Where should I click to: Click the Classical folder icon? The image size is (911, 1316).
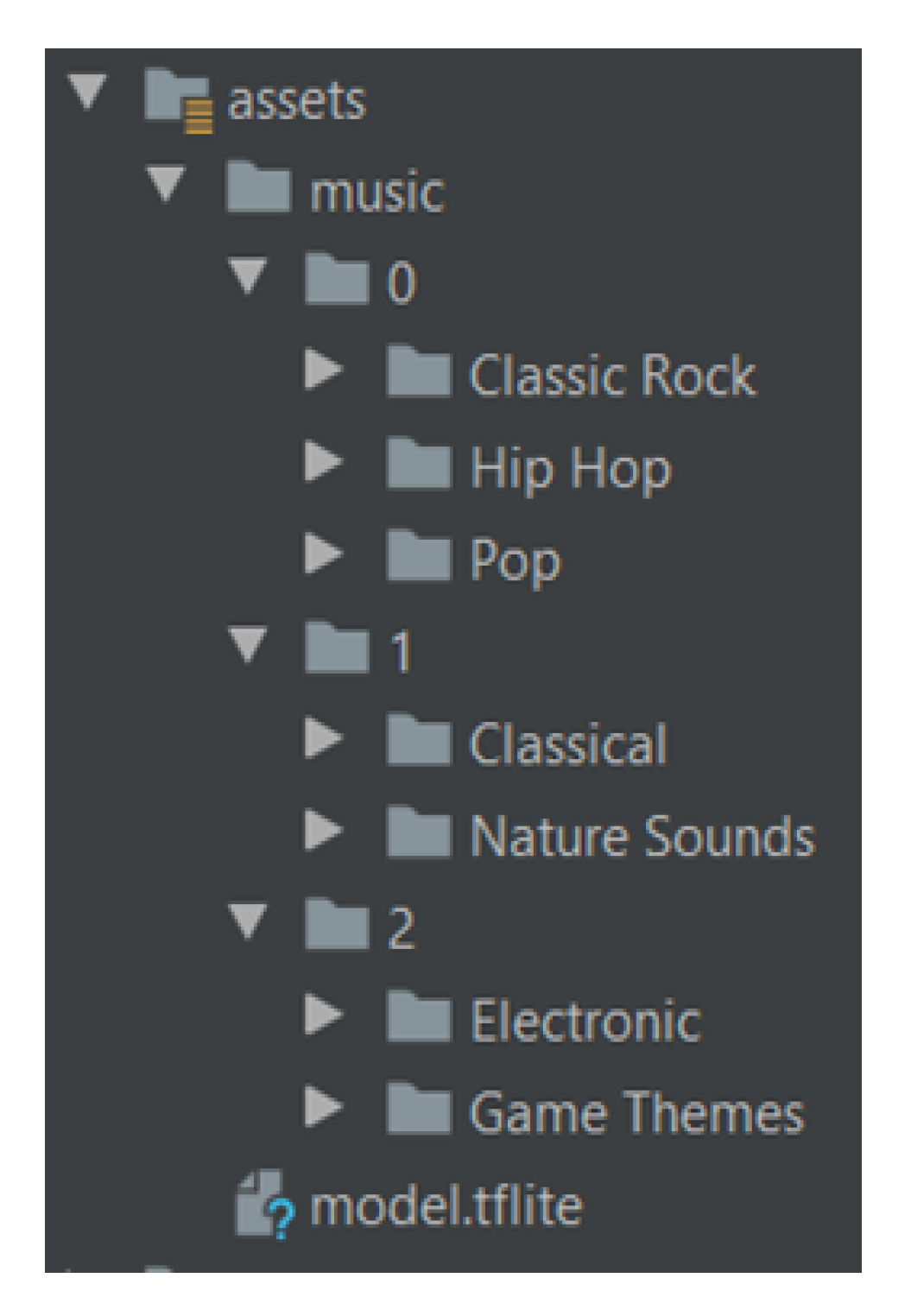(419, 742)
